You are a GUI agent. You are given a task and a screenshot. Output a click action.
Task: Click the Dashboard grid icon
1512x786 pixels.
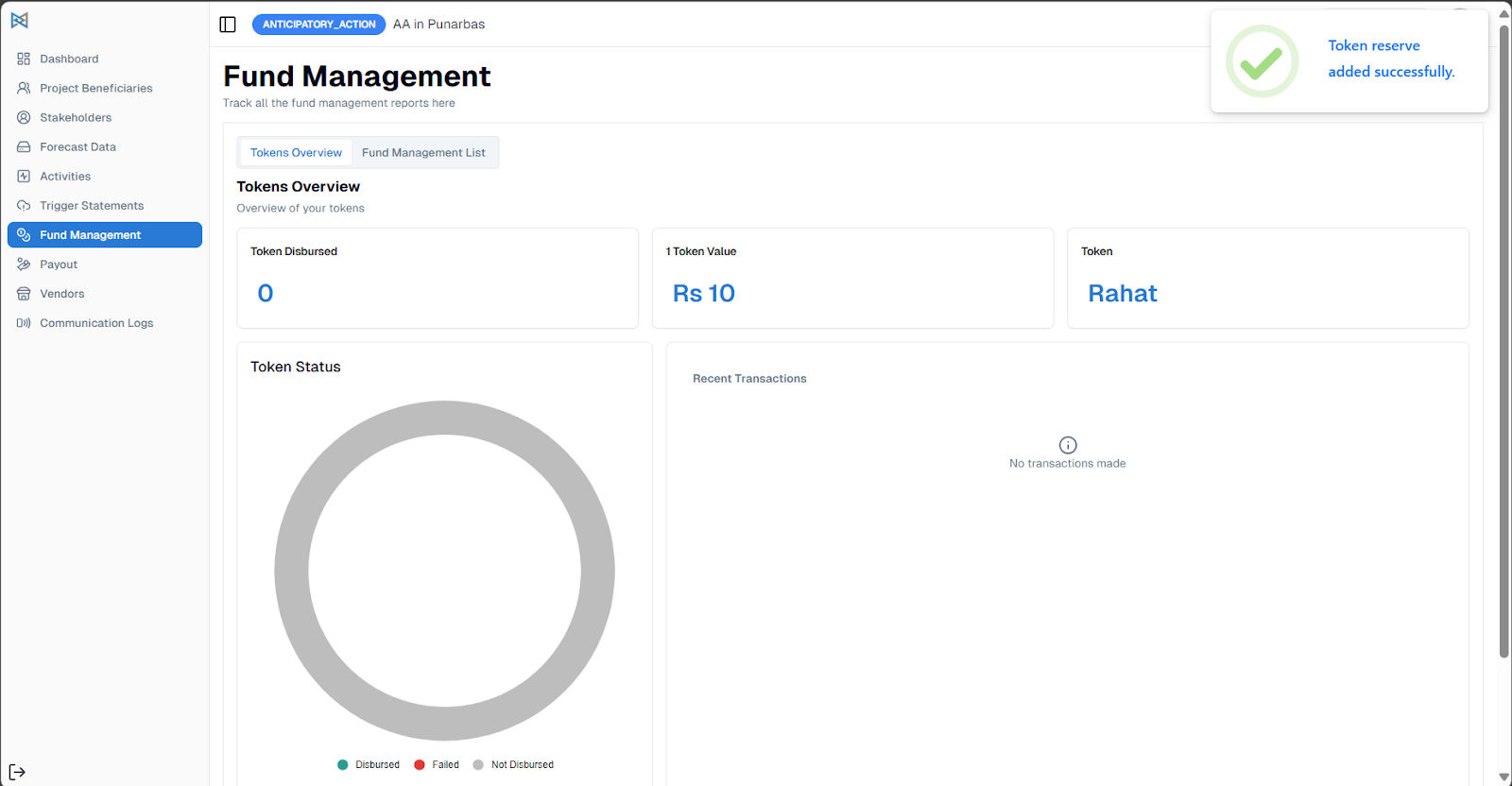[x=24, y=59]
